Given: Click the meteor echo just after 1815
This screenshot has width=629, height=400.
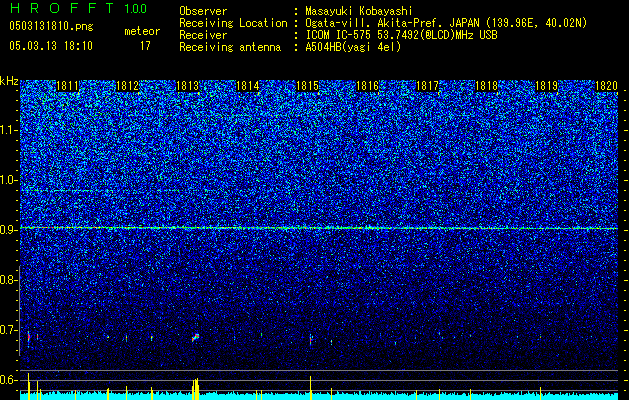Looking at the screenshot, I should (x=310, y=339).
